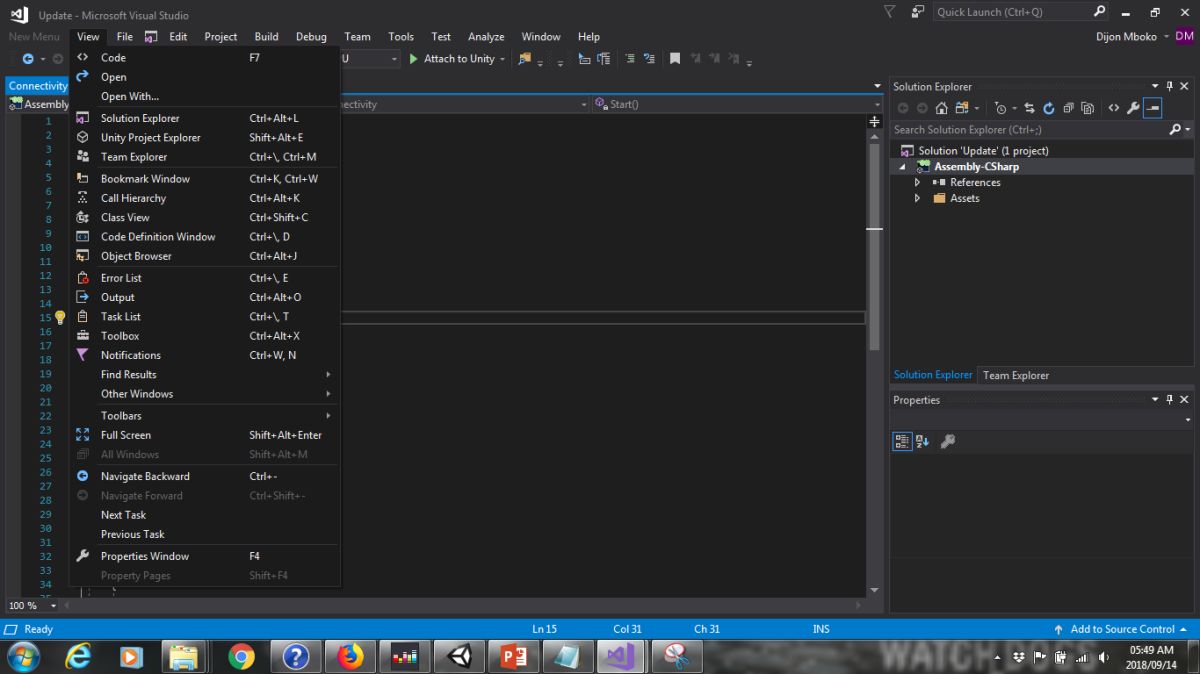Select Properties Window menu entry
This screenshot has height=674, width=1200.
(x=205, y=556)
